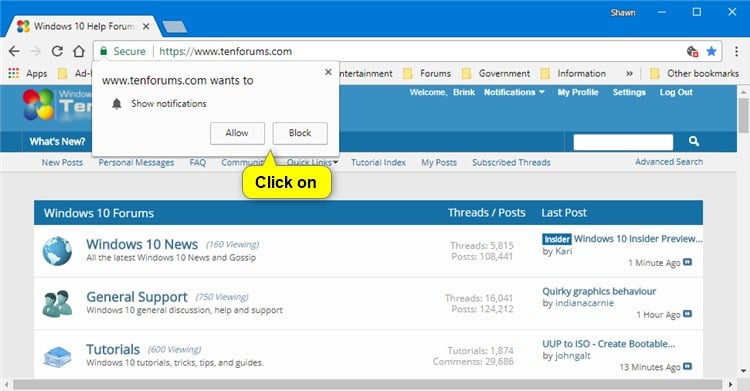The width and height of the screenshot is (750, 391).
Task: Click the bookmark star icon
Action: [x=711, y=51]
